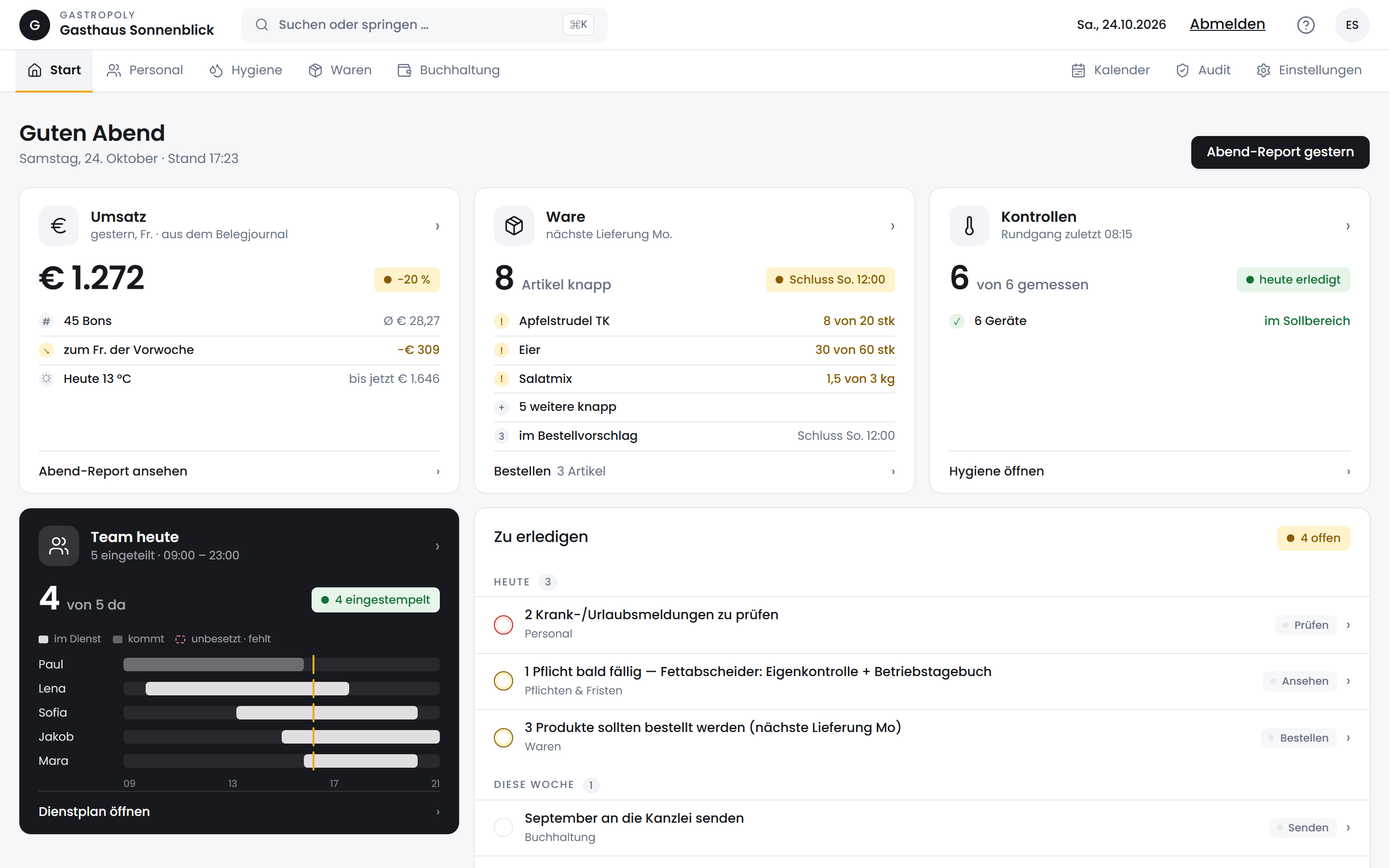Click chevron after Senden button
Viewport: 1389px width, 868px height.
pyautogui.click(x=1348, y=828)
